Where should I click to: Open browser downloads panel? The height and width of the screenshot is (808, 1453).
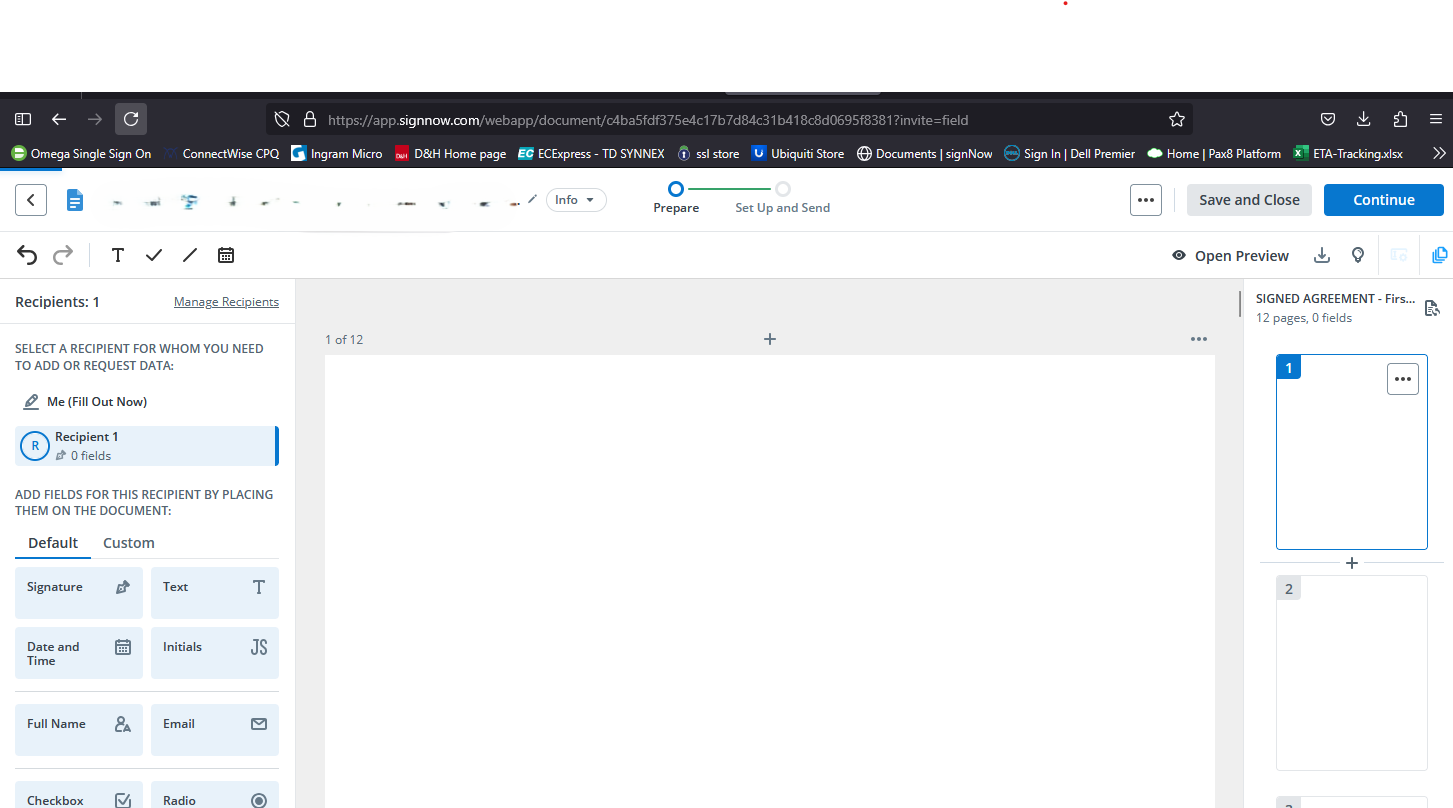(1364, 119)
